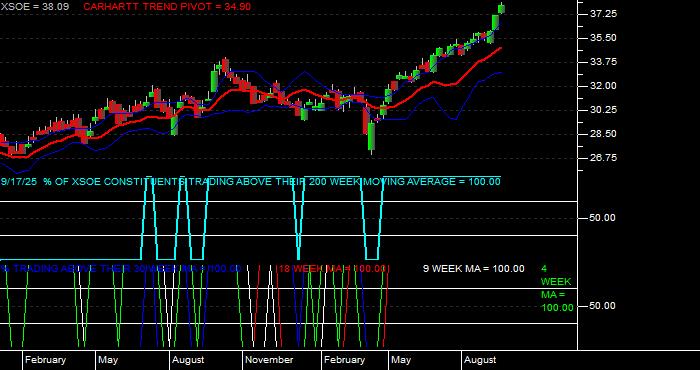700x370 pixels.
Task: Click the green 4 WEEK MA = 100.00 label
Action: 557,288
